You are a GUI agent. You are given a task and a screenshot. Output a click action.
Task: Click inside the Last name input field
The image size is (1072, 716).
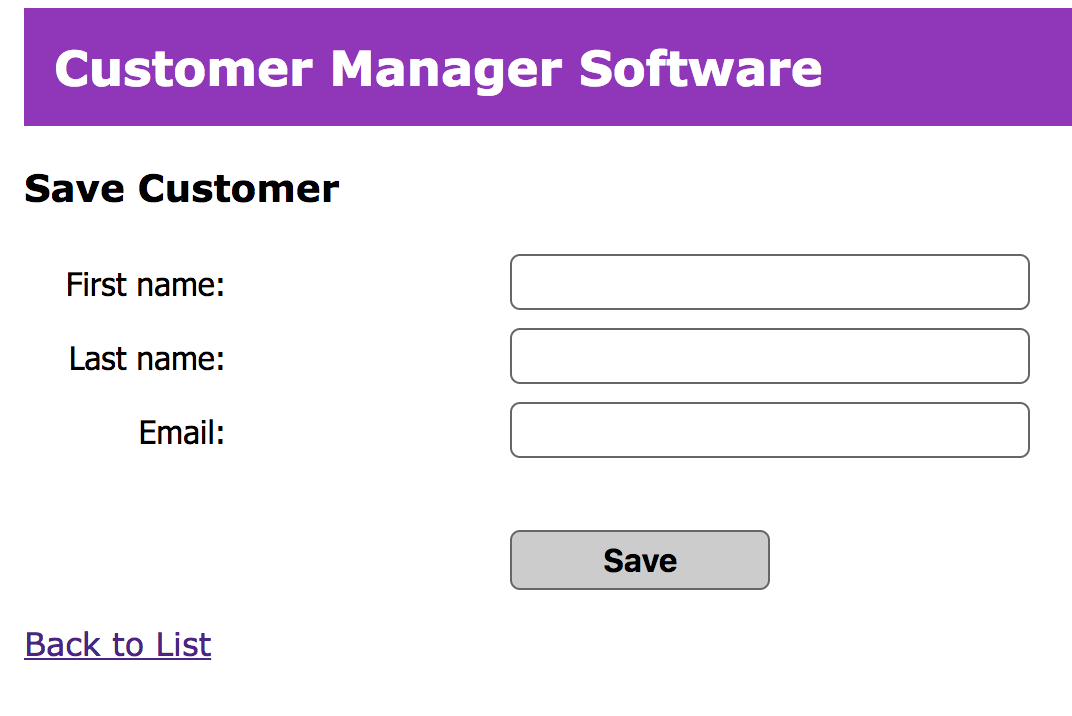769,356
